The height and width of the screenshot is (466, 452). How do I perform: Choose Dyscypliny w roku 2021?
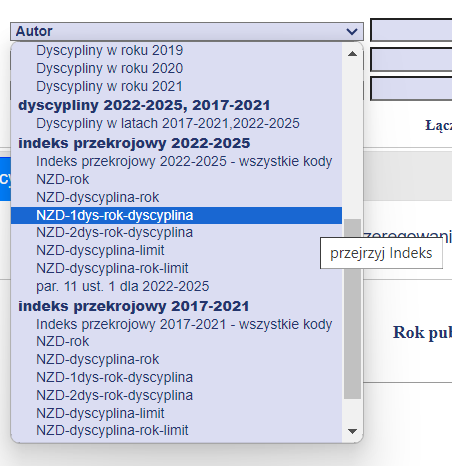[x=176, y=86]
